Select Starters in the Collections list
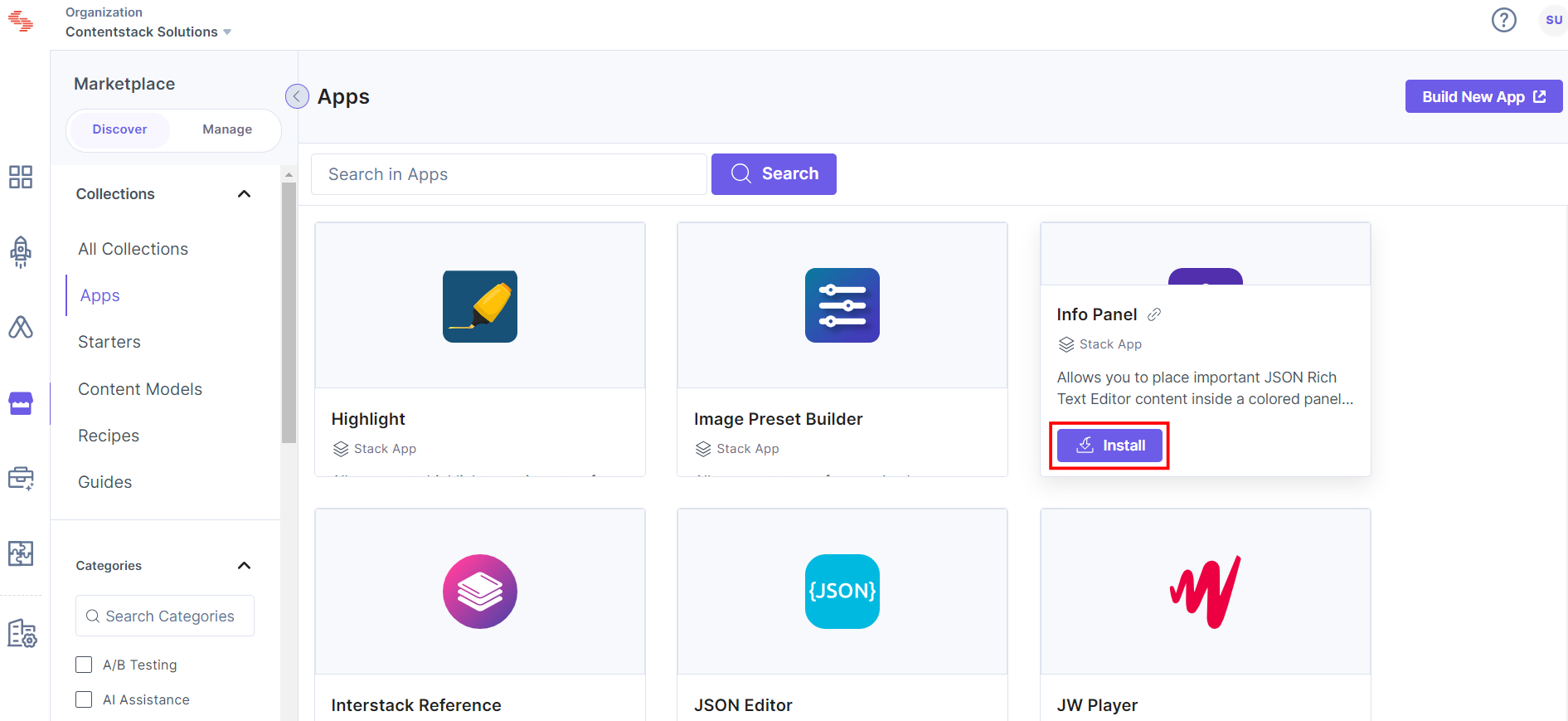This screenshot has width=1568, height=721. 109,342
